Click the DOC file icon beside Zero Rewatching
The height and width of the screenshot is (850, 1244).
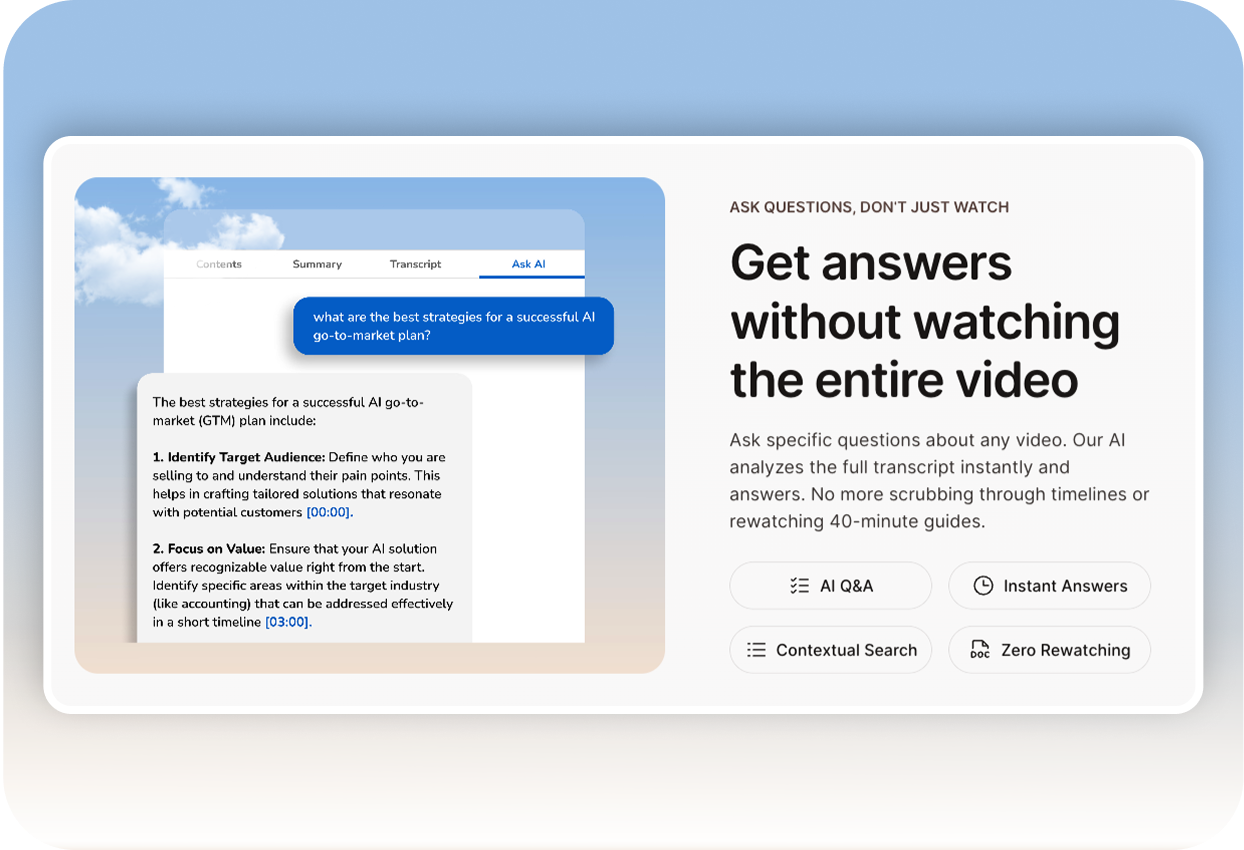[x=980, y=650]
